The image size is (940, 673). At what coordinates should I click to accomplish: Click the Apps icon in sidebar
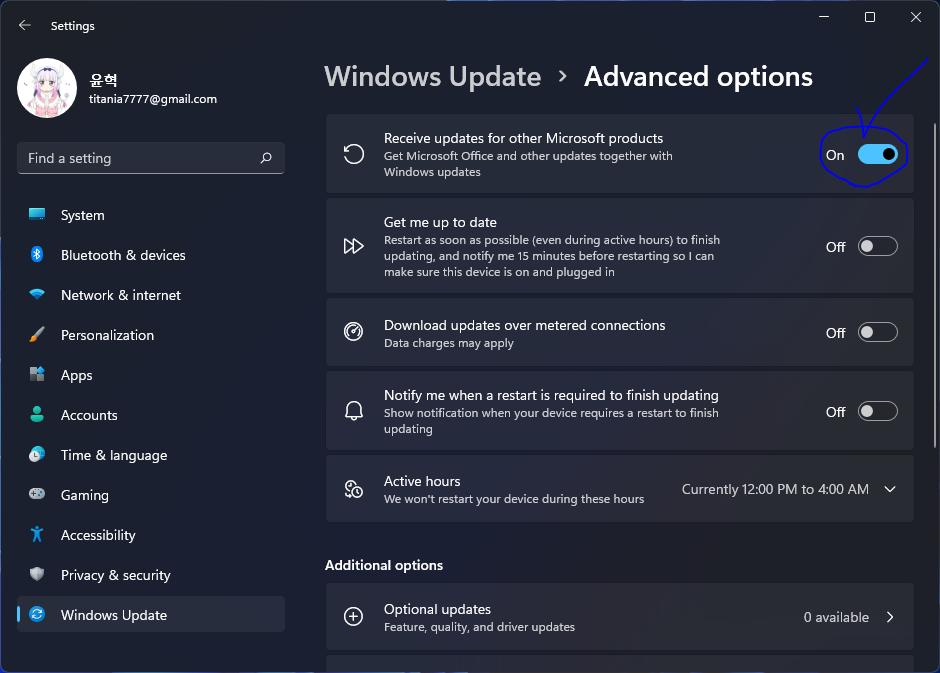(x=37, y=375)
